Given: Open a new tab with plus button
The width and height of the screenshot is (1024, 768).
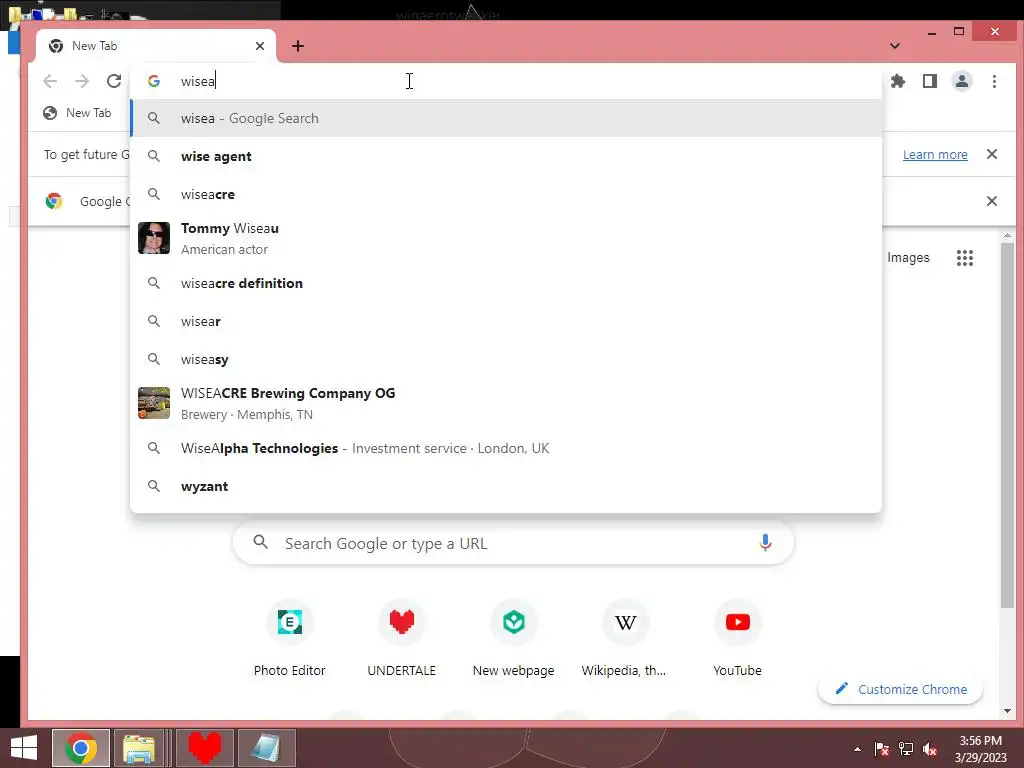Looking at the screenshot, I should coord(298,46).
